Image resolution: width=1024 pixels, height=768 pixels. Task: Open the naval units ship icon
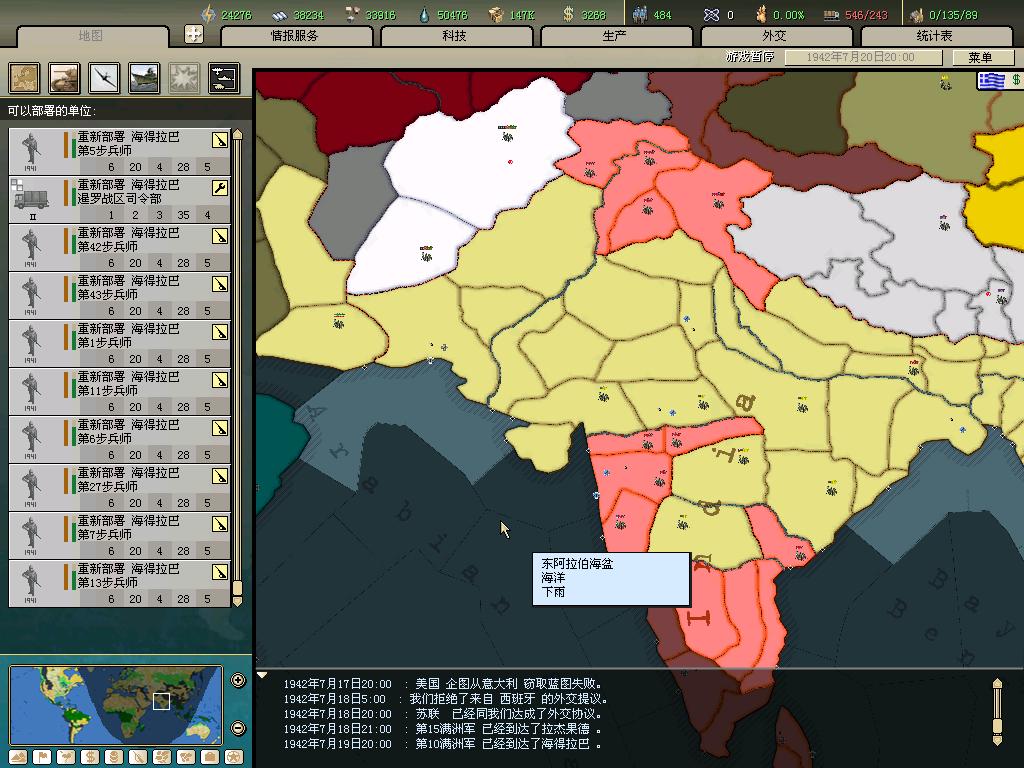point(143,77)
